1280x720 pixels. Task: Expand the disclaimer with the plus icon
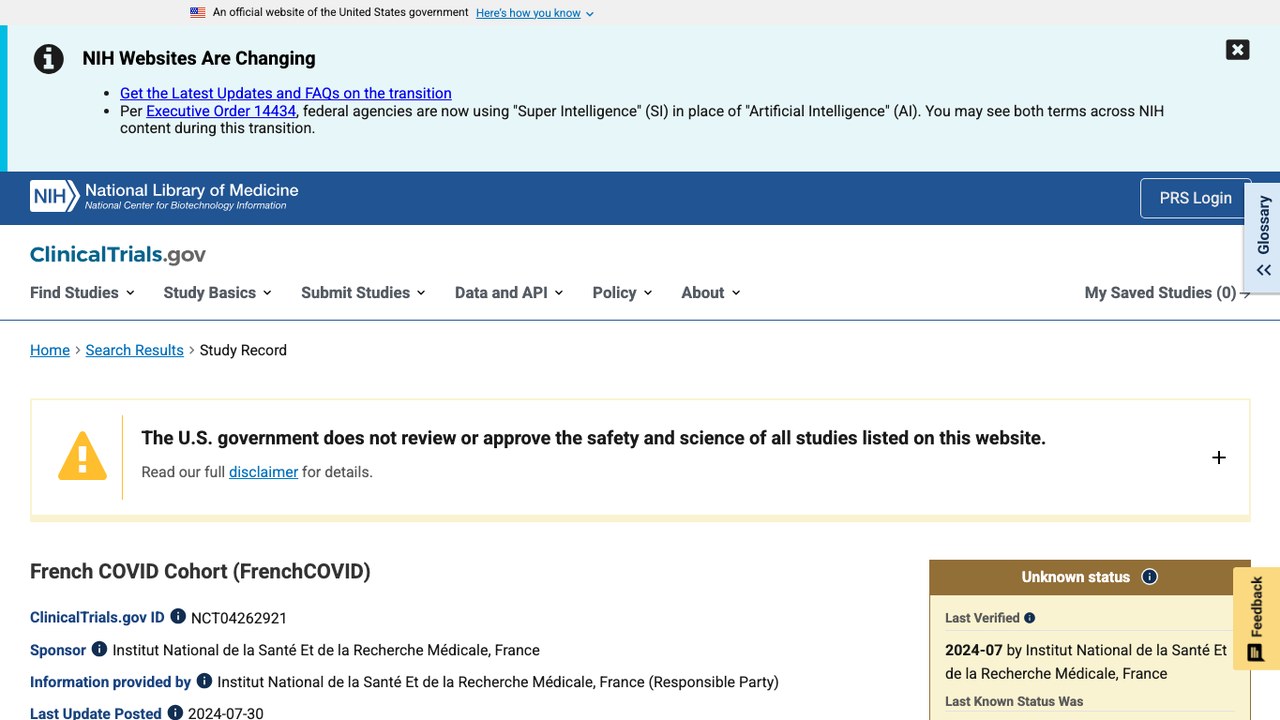point(1219,458)
